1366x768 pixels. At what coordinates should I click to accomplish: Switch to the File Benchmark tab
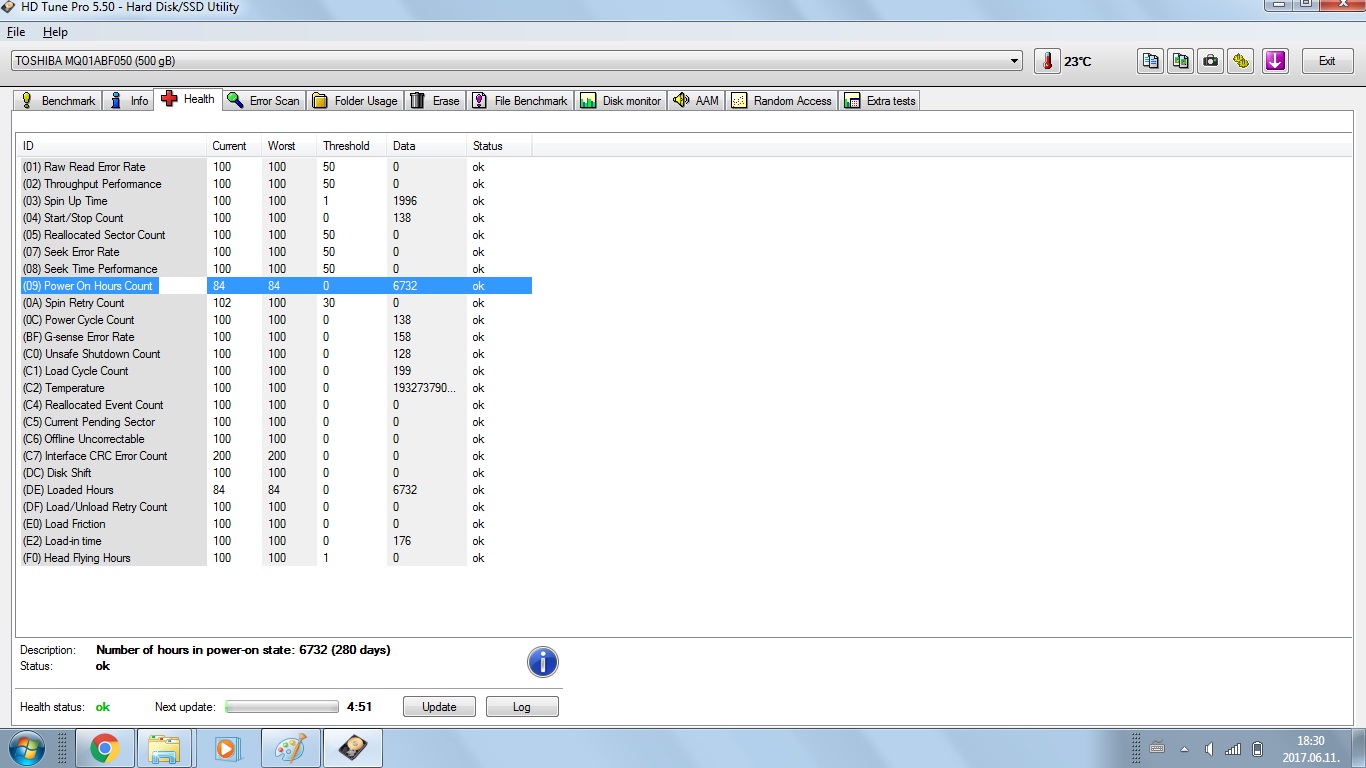coord(520,101)
